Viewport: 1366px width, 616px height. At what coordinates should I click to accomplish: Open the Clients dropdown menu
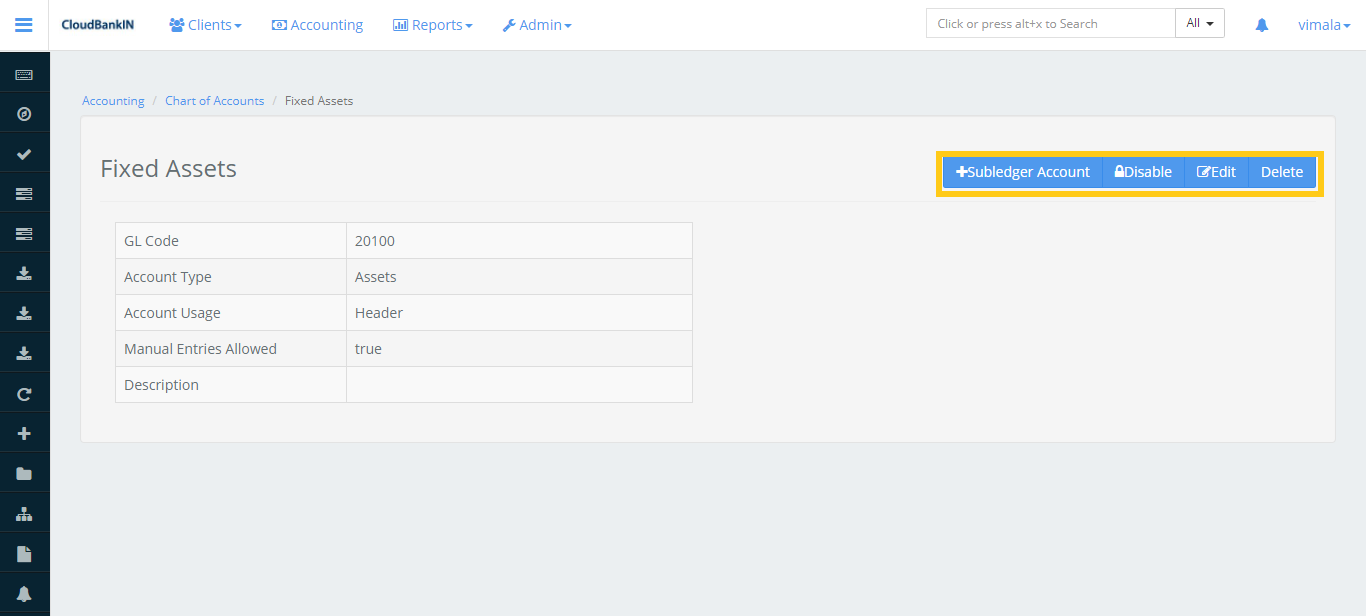205,24
